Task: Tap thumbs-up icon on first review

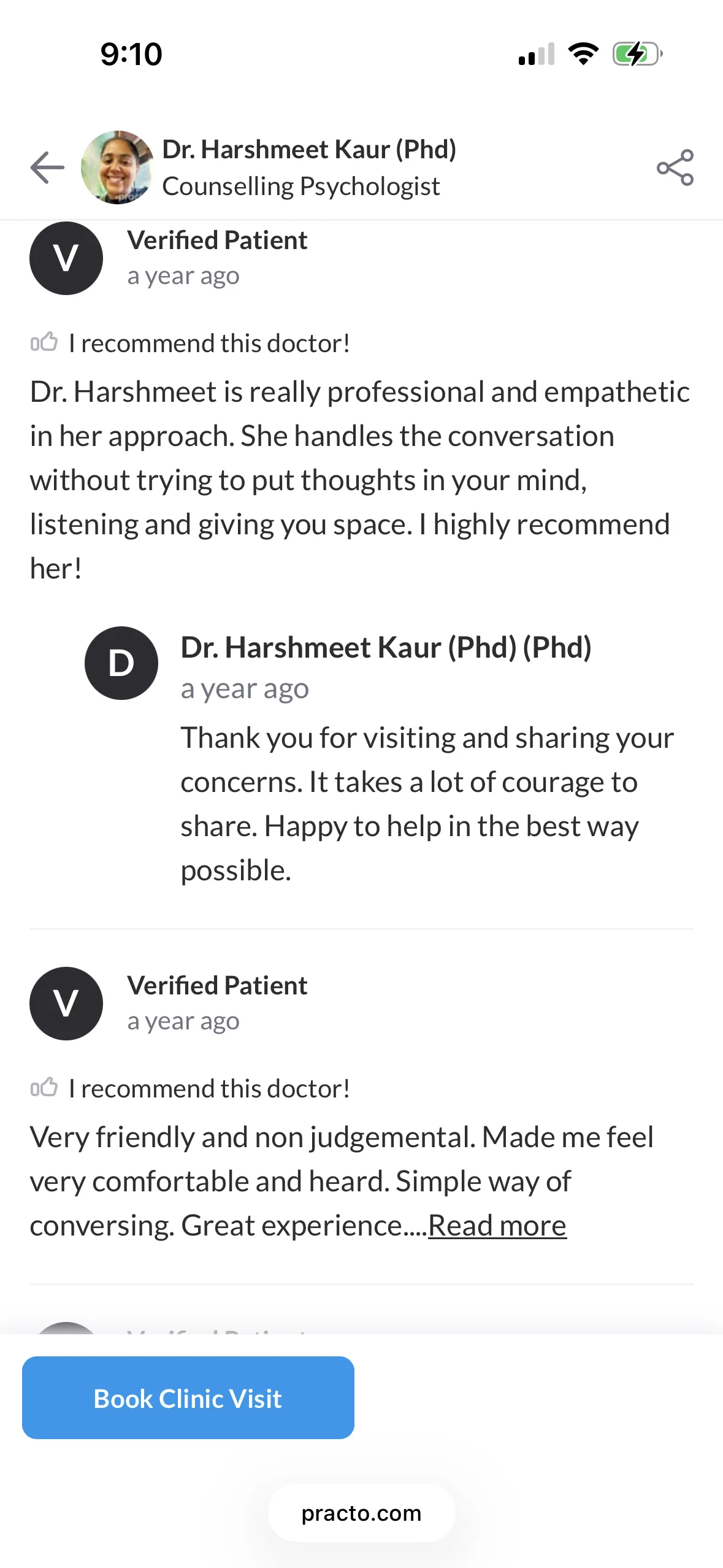Action: point(44,342)
